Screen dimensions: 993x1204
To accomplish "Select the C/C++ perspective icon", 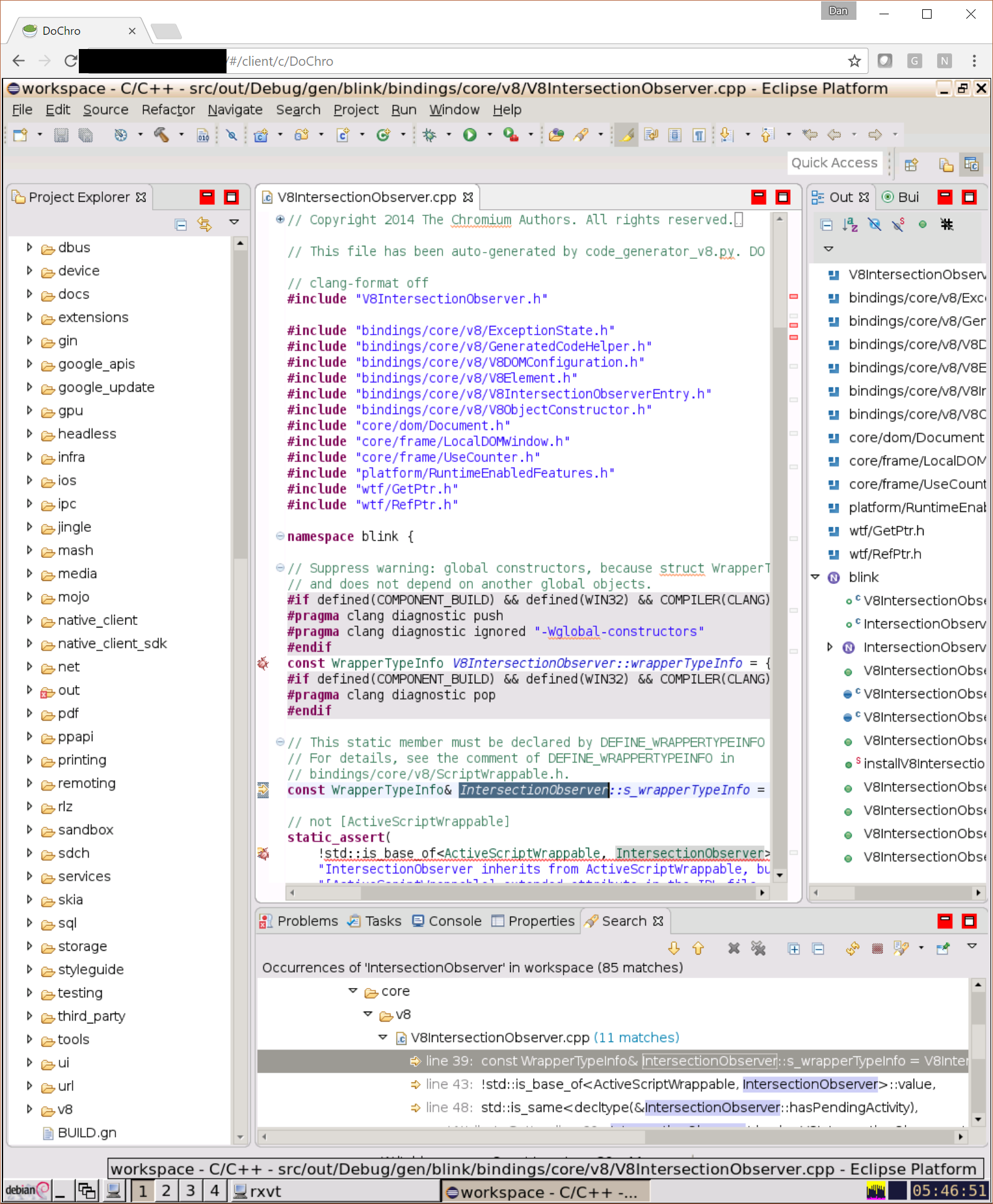I will [971, 164].
